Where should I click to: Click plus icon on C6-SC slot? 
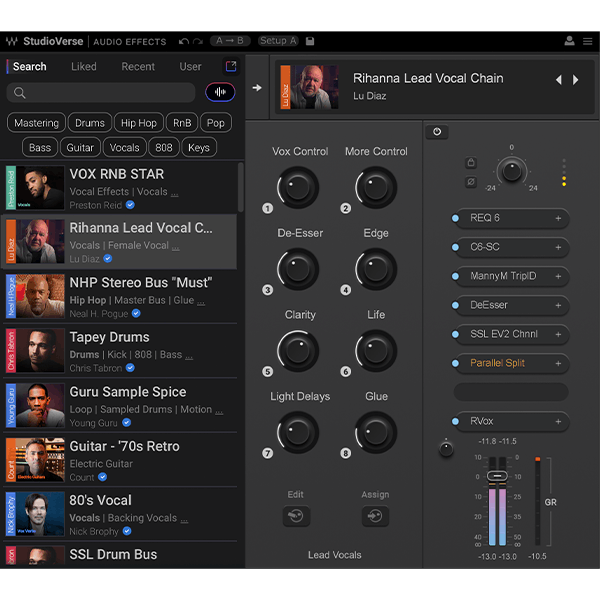558,247
